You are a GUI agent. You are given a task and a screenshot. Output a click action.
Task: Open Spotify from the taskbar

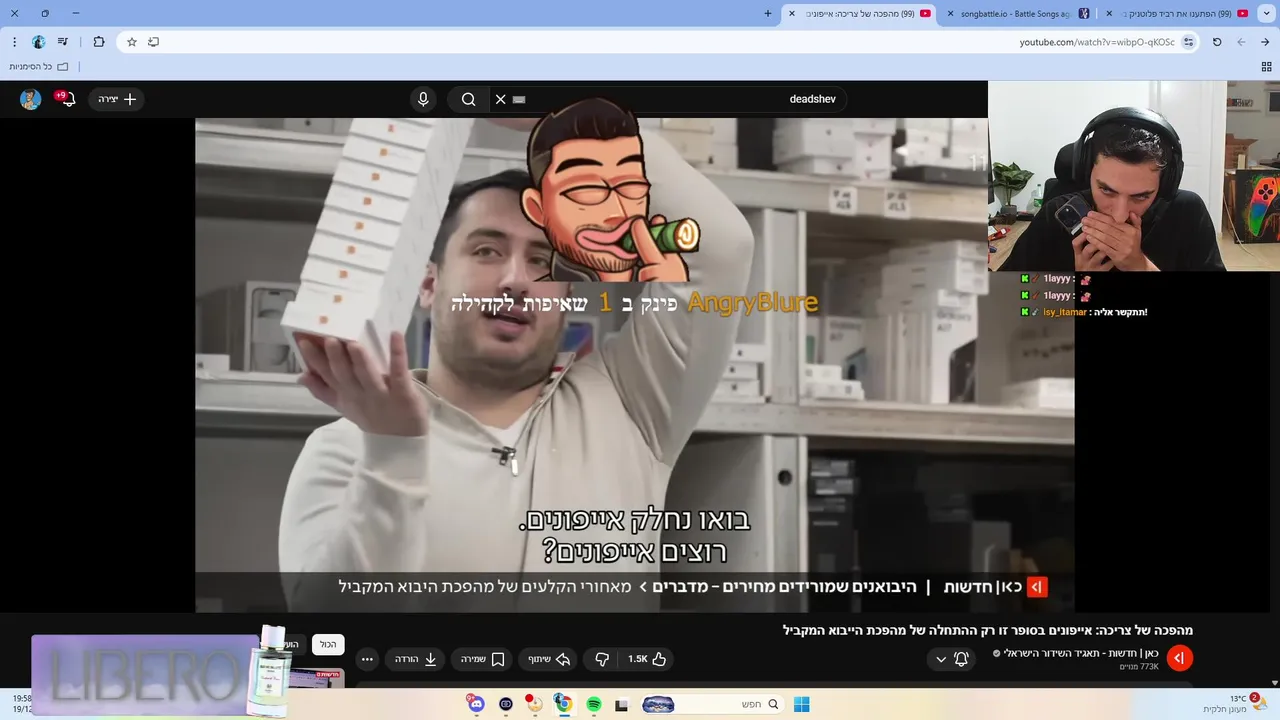point(593,705)
